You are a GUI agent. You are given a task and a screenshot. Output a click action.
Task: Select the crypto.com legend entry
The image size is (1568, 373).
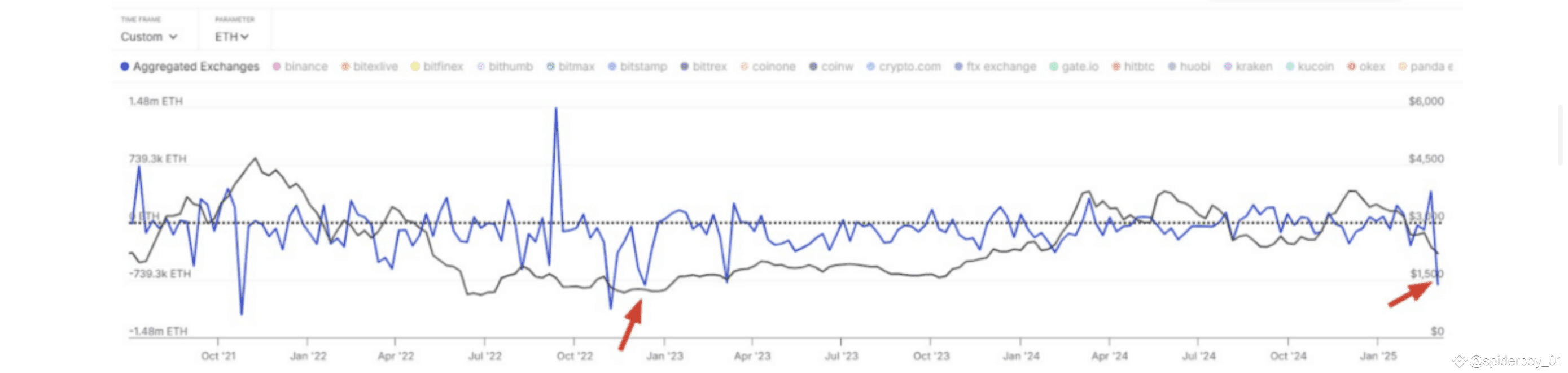pyautogui.click(x=904, y=67)
